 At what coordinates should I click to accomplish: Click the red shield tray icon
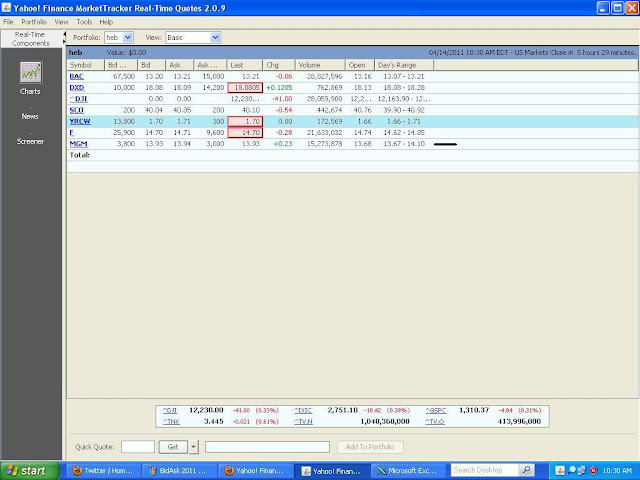[x=593, y=471]
